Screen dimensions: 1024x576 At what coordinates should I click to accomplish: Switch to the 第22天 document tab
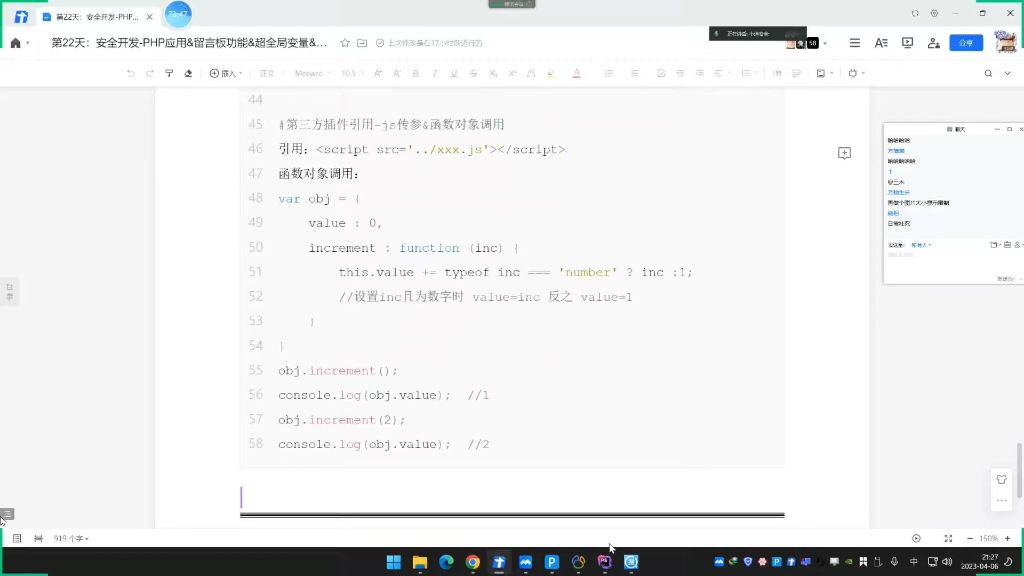[x=97, y=16]
